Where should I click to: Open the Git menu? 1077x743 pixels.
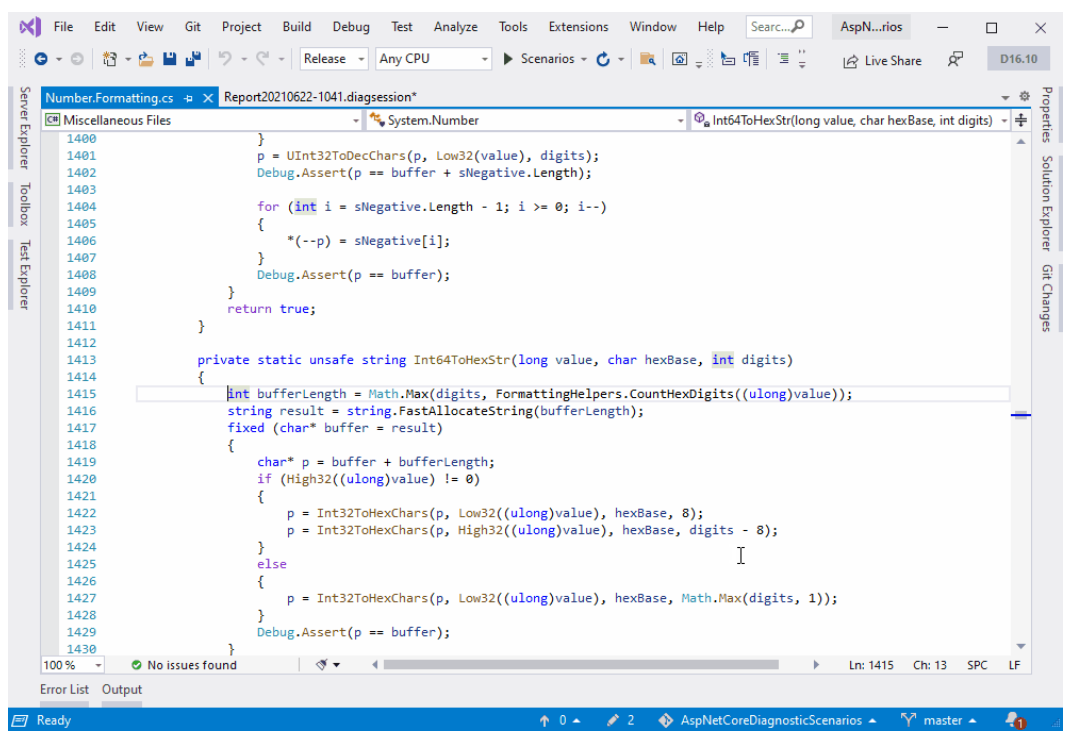(x=192, y=27)
